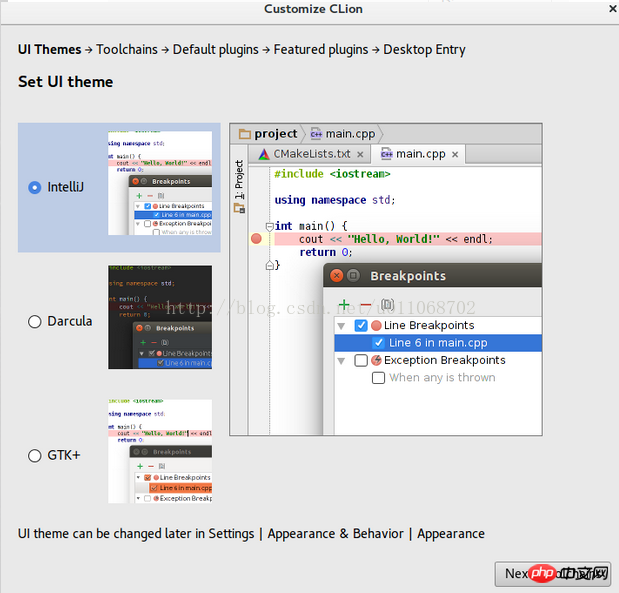Viewport: 619px width, 593px height.
Task: Close the Customize CLion dialog
Action: 612,8
